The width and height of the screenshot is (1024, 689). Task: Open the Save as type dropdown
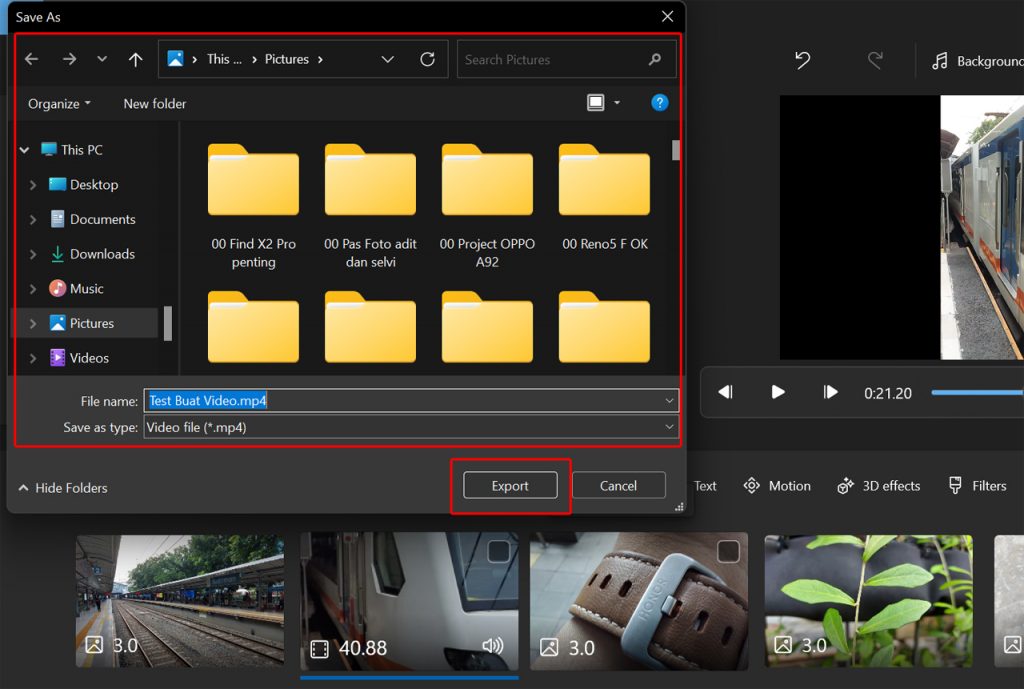tap(672, 427)
